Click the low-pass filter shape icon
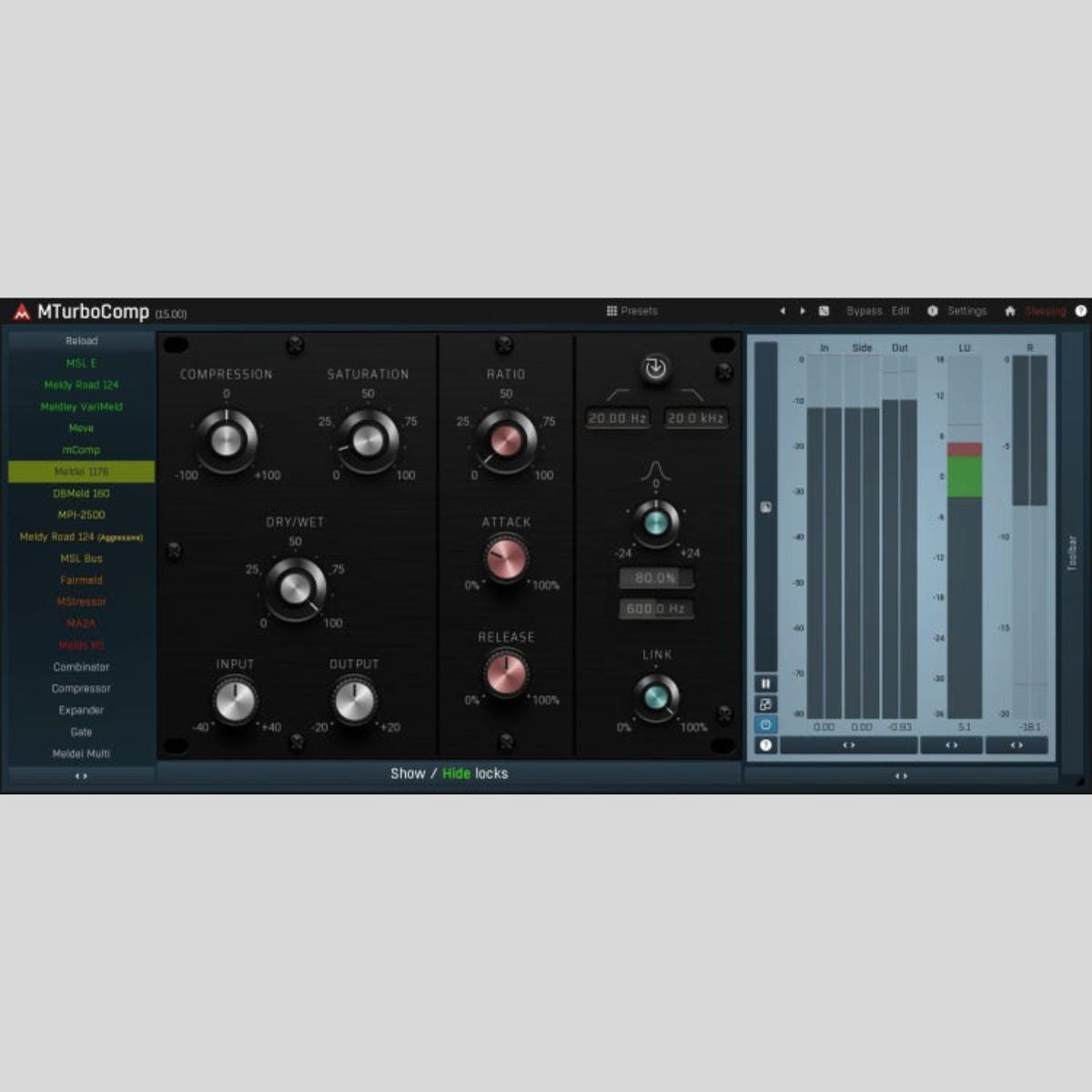 692,394
